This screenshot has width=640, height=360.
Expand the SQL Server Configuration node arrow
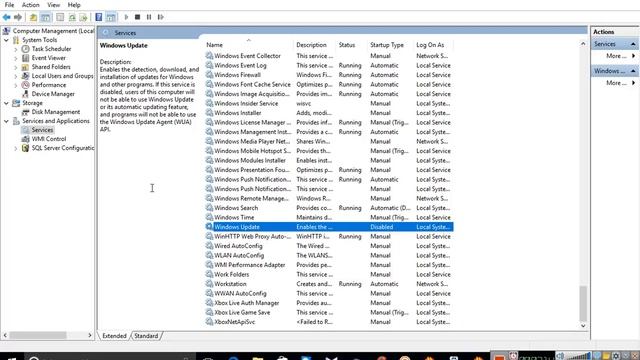tap(16, 148)
